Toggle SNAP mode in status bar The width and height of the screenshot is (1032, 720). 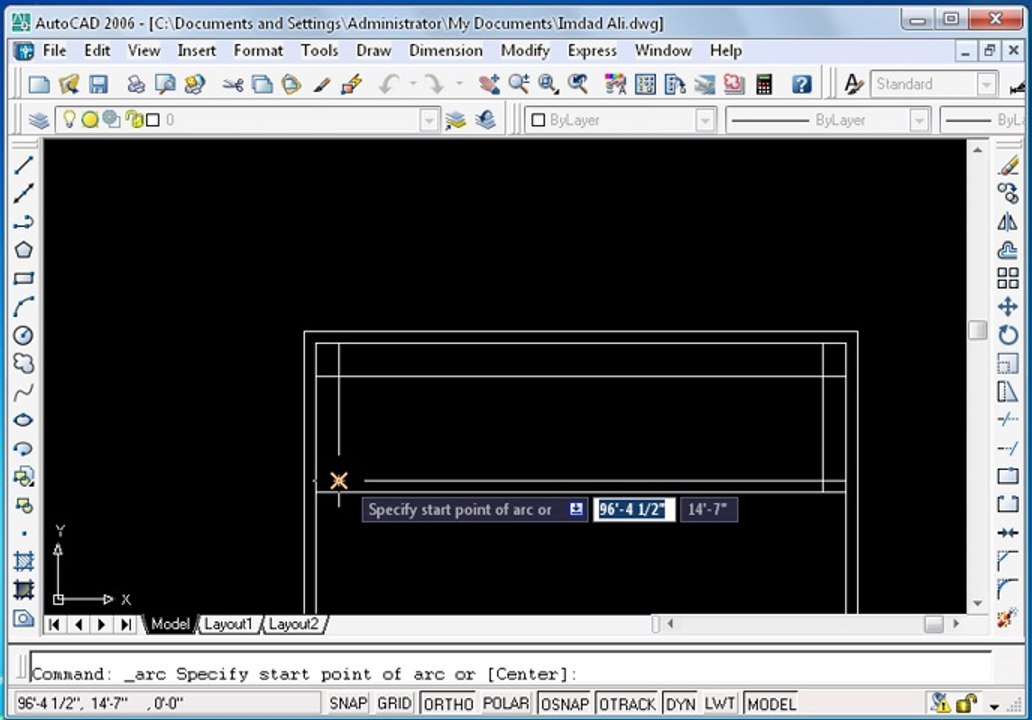coord(348,704)
